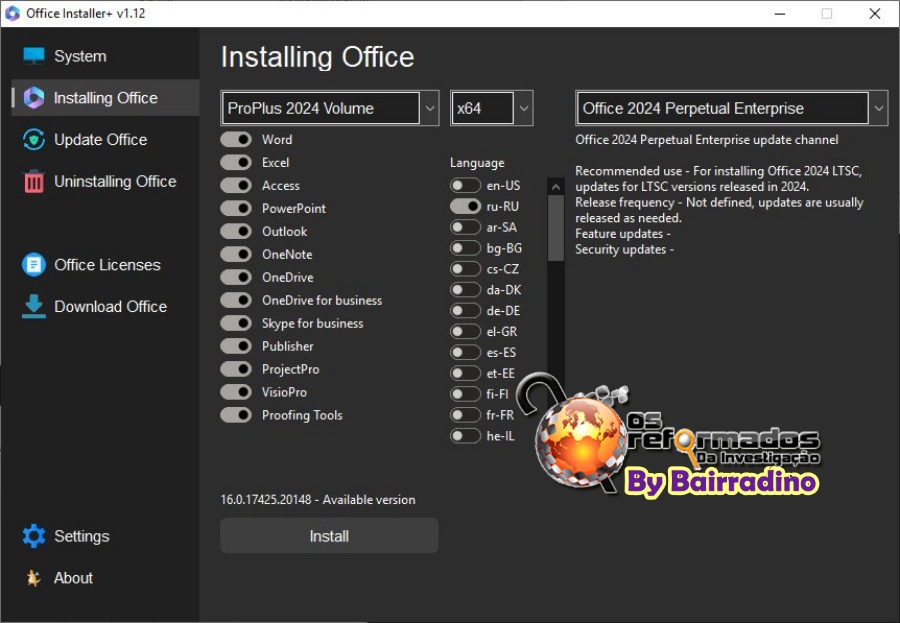Click the Installing Office page heading
900x623 pixels.
click(x=317, y=57)
